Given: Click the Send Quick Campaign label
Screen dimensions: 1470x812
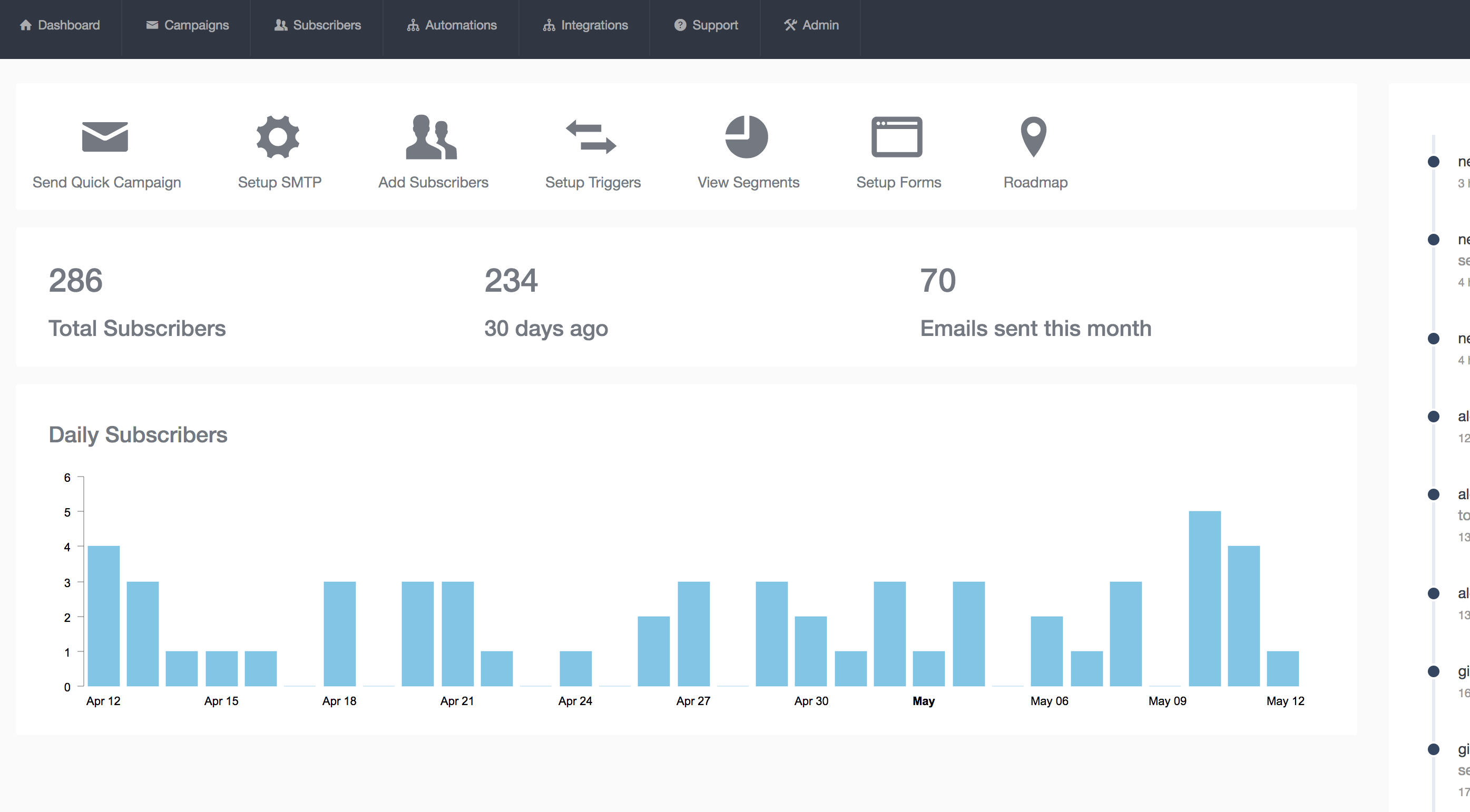Looking at the screenshot, I should tap(107, 183).
